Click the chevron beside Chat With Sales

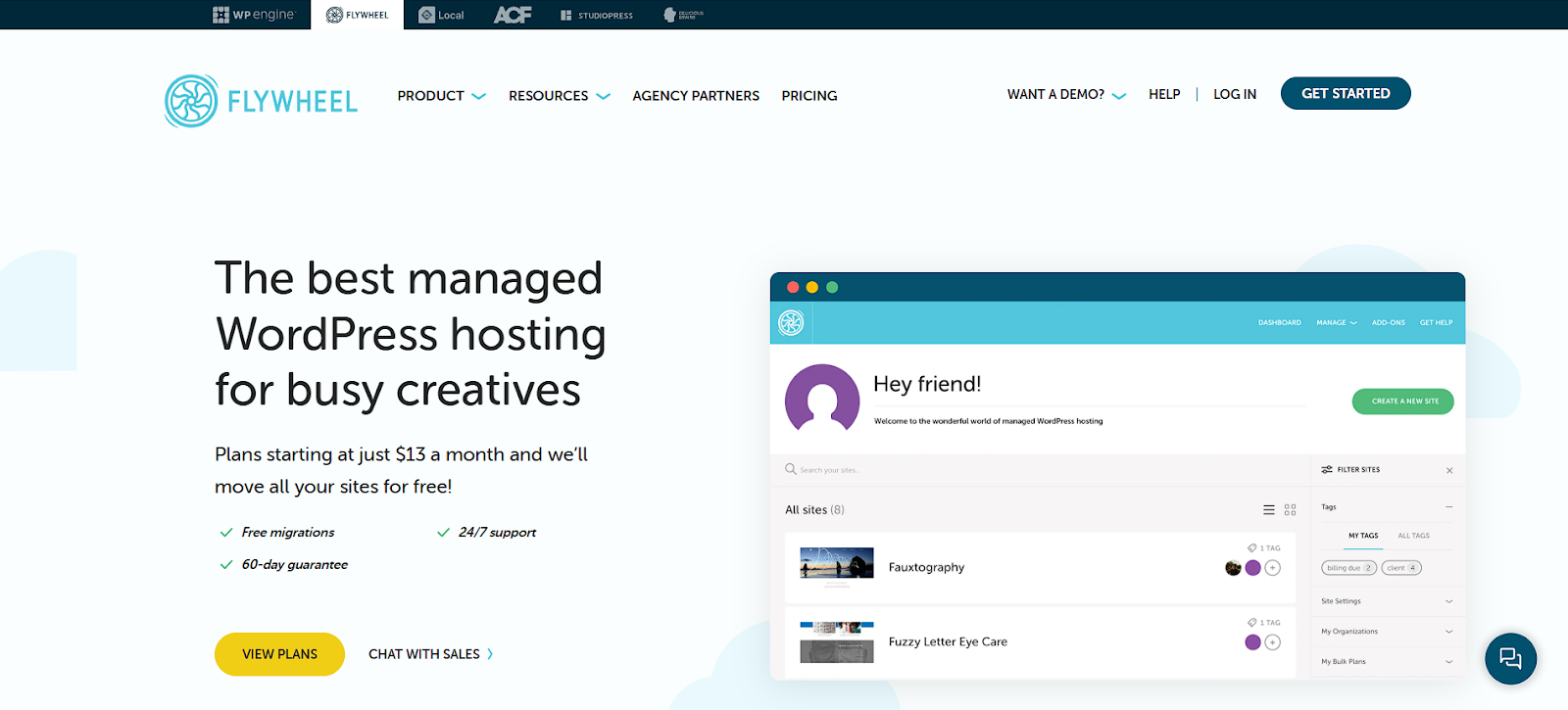pyautogui.click(x=490, y=654)
